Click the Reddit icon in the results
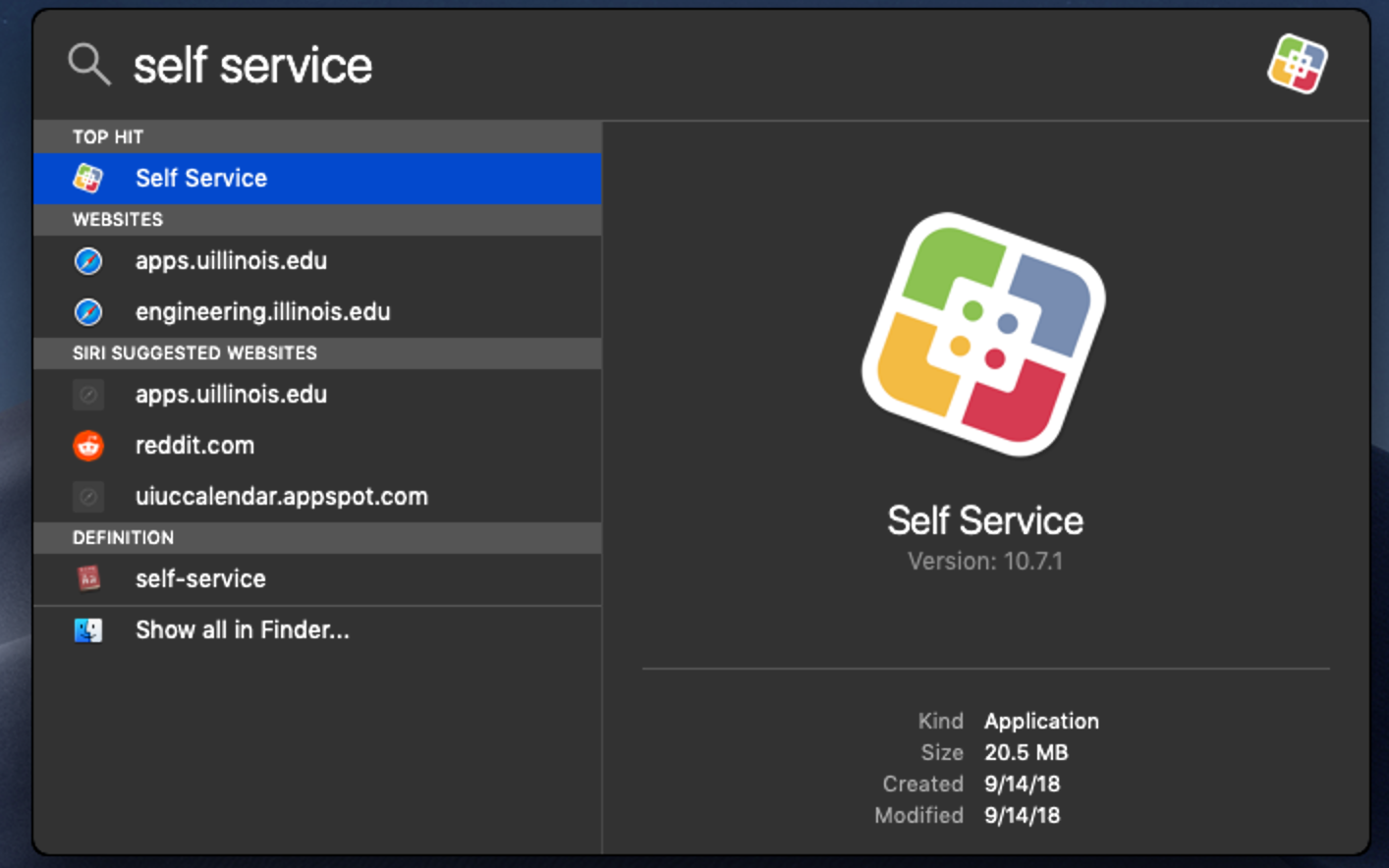 pyautogui.click(x=88, y=446)
